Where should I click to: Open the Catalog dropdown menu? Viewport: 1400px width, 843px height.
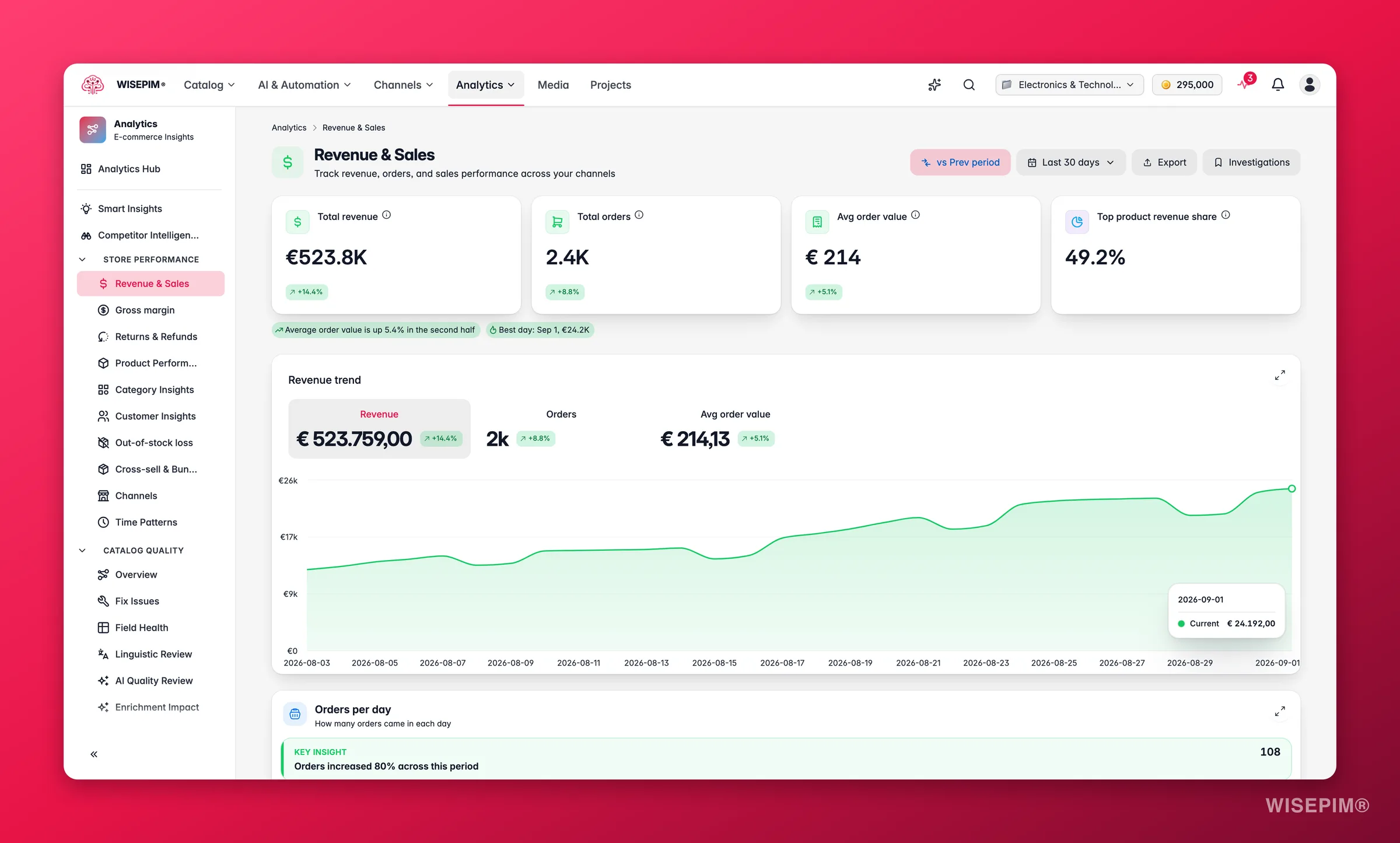pos(209,85)
